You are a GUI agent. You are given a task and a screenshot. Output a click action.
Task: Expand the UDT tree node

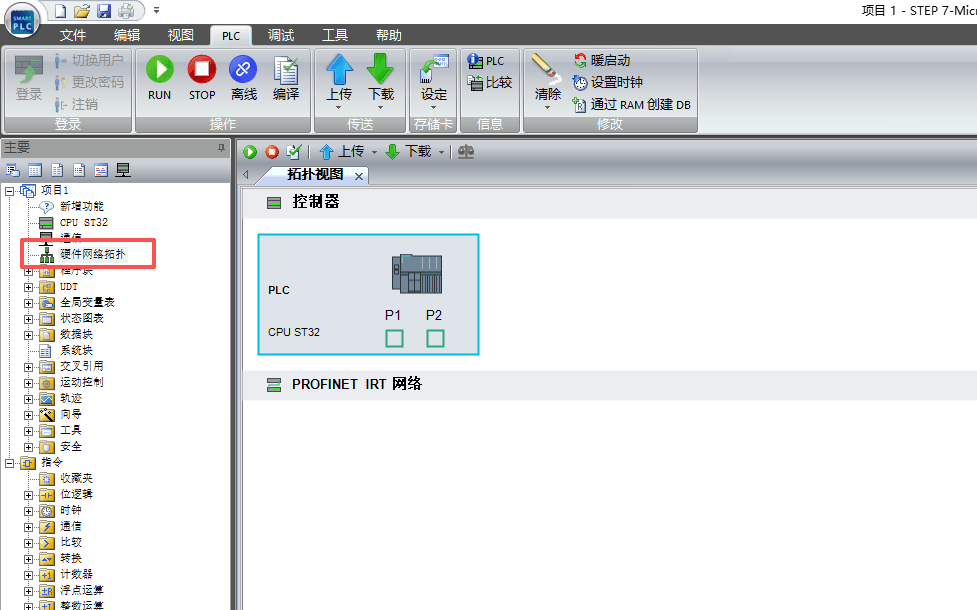(28, 287)
